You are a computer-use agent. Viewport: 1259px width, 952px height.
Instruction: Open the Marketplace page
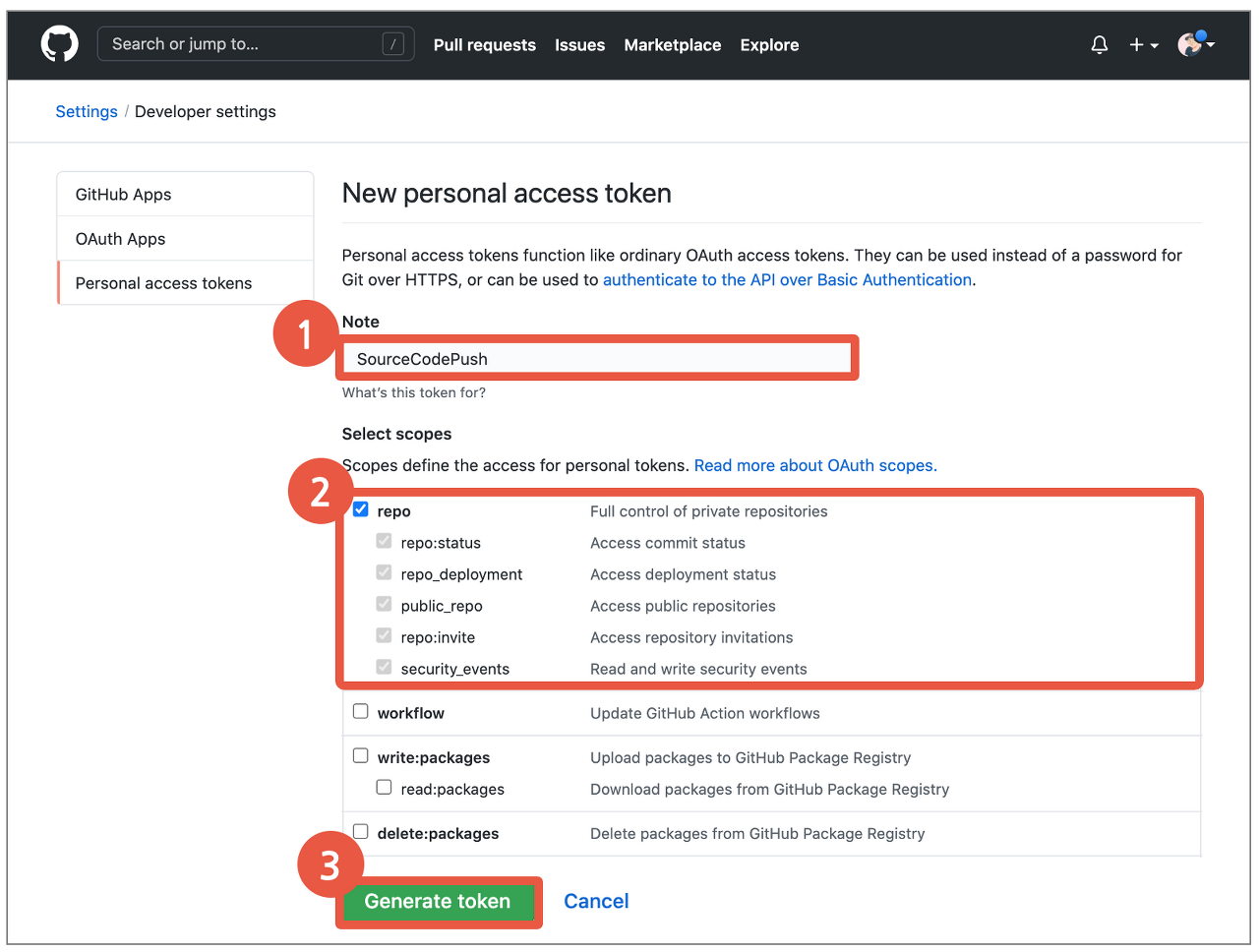click(672, 44)
